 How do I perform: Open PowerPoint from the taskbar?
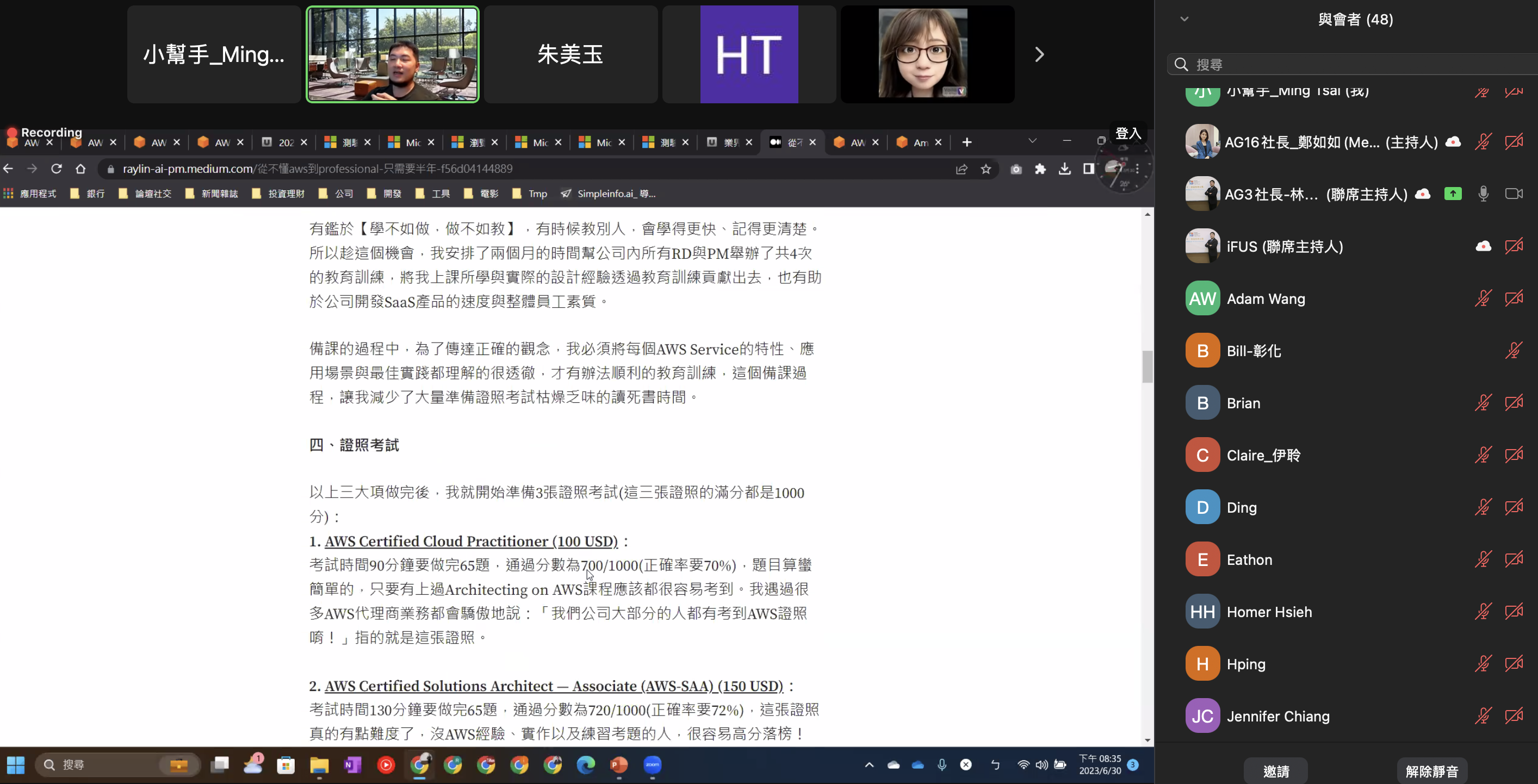coord(619,764)
